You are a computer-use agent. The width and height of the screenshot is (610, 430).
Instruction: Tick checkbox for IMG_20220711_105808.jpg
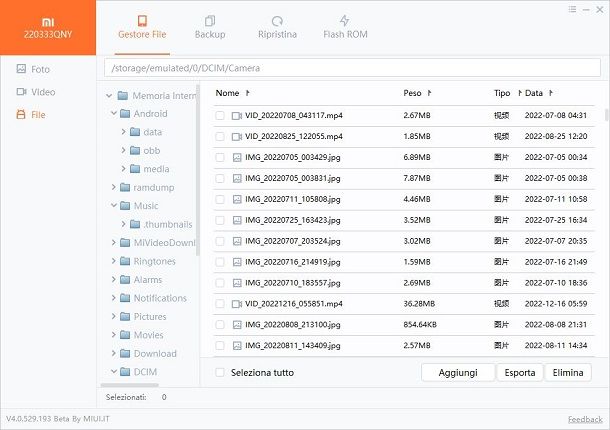click(x=220, y=199)
